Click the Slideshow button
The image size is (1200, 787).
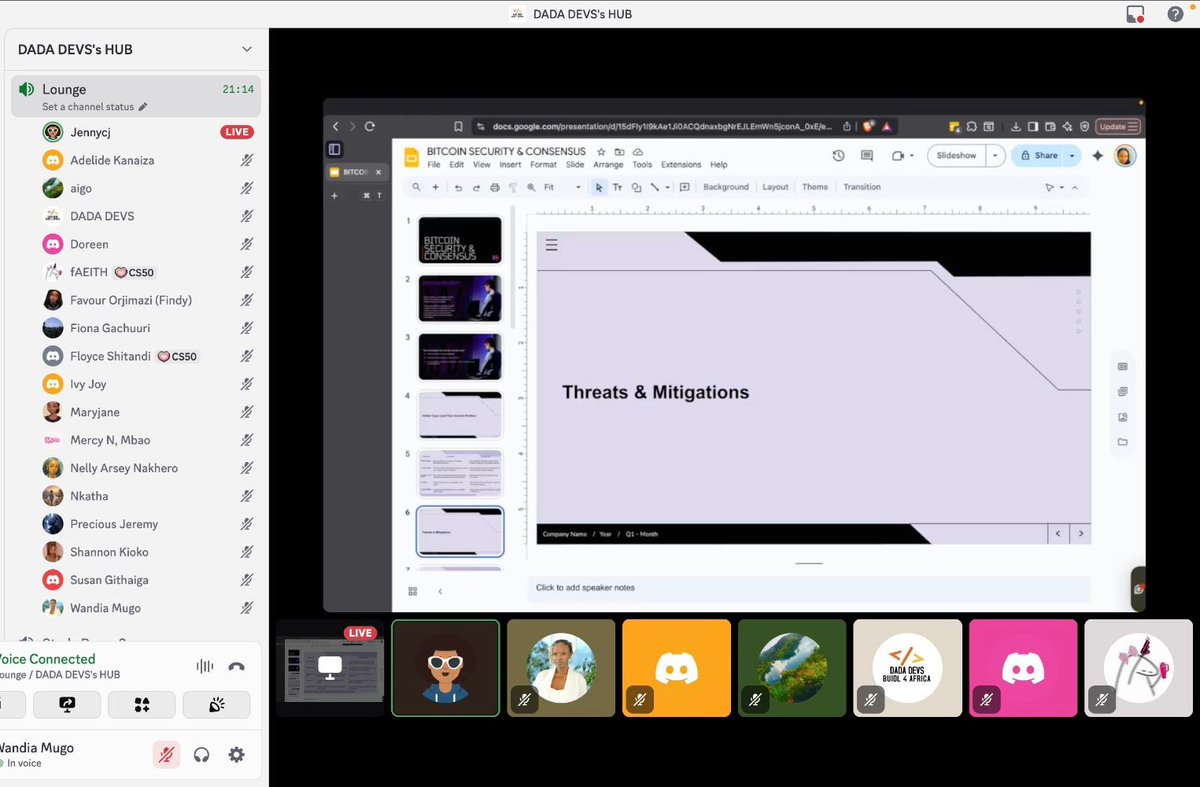point(957,156)
